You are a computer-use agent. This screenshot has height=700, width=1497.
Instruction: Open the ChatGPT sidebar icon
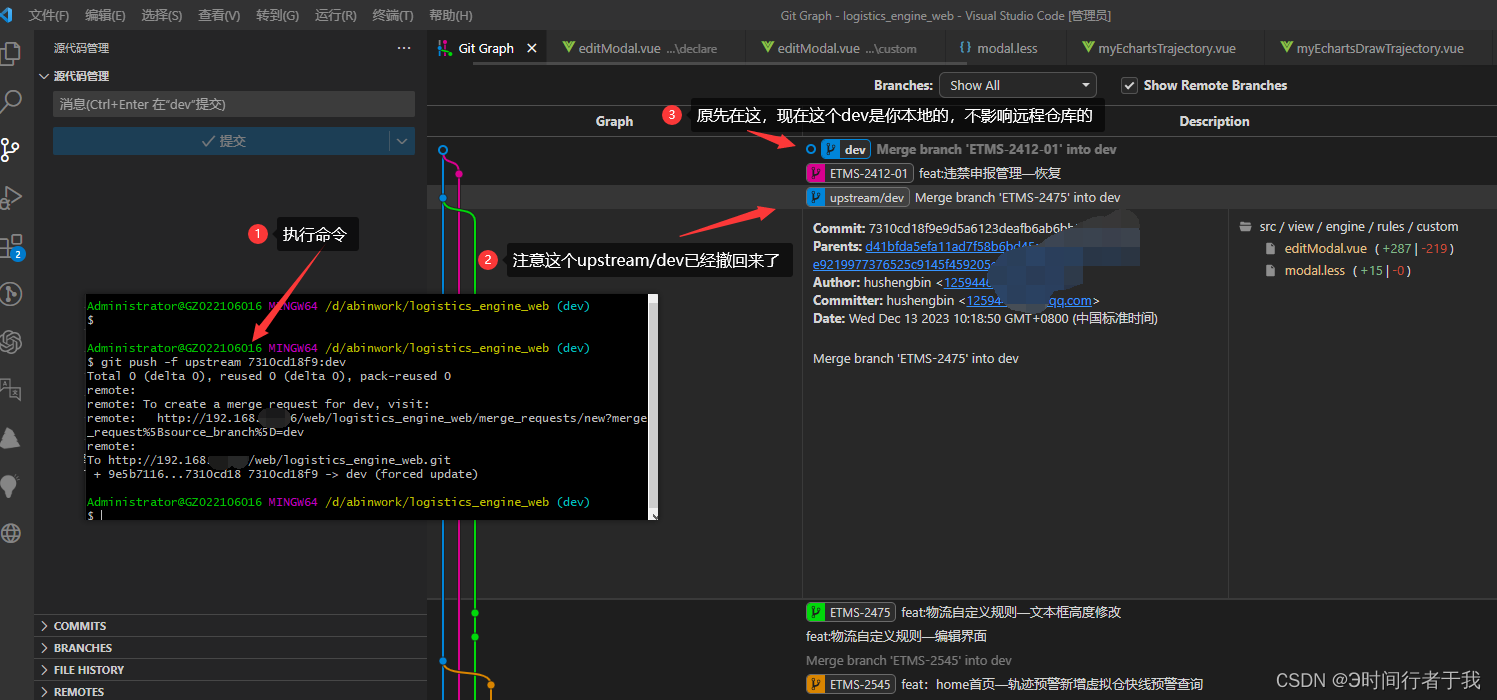(11, 342)
